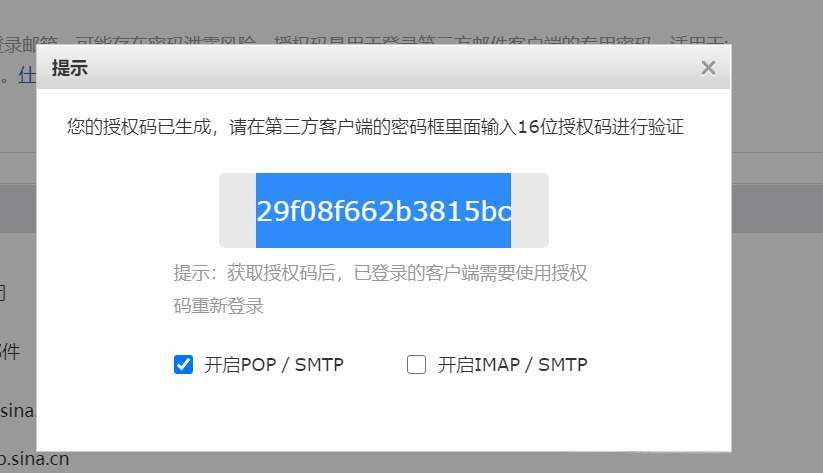Click the 开启POP / SMTP label text
Image resolution: width=823 pixels, height=473 pixels.
(x=274, y=364)
